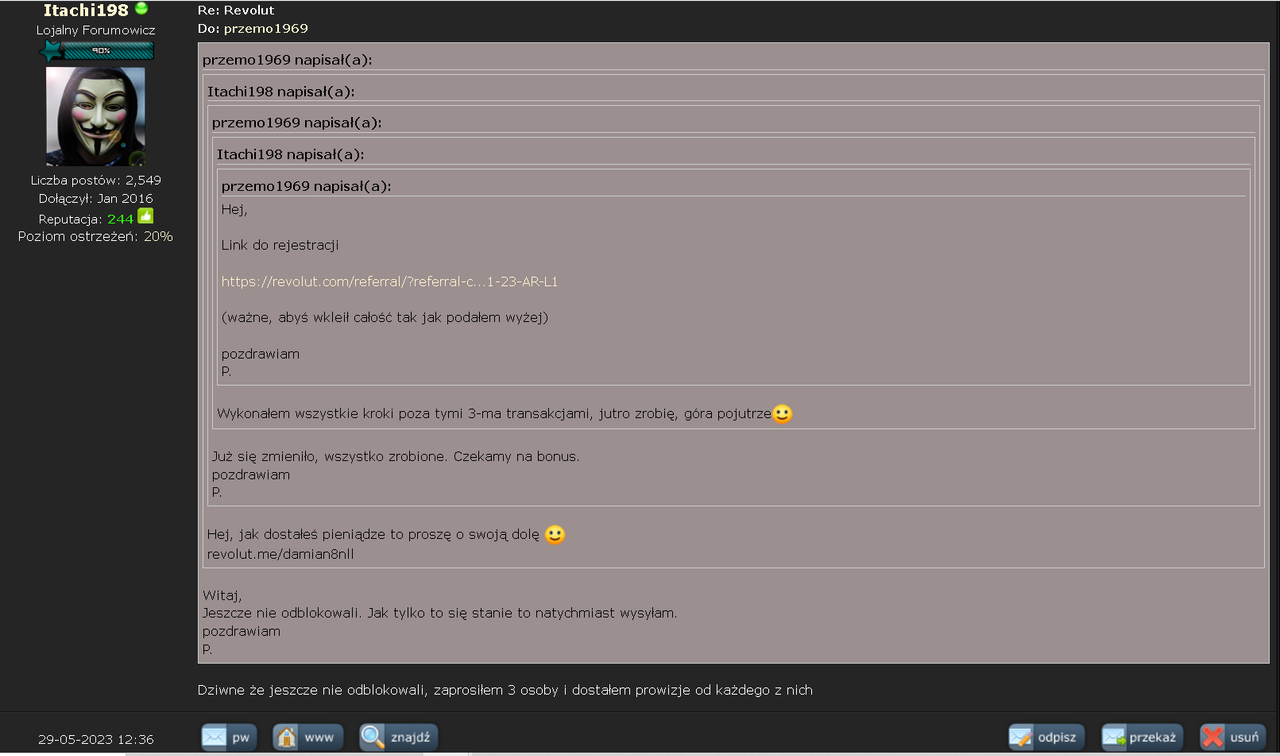Click 'Jeszcze nie odblokowali' reply line

(x=440, y=613)
